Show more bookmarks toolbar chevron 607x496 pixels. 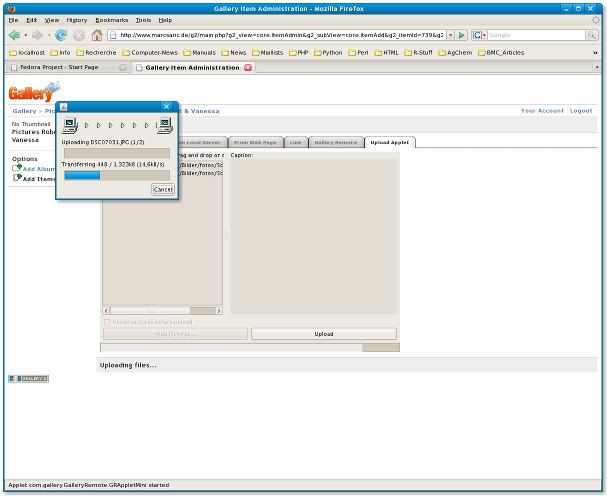click(x=595, y=52)
